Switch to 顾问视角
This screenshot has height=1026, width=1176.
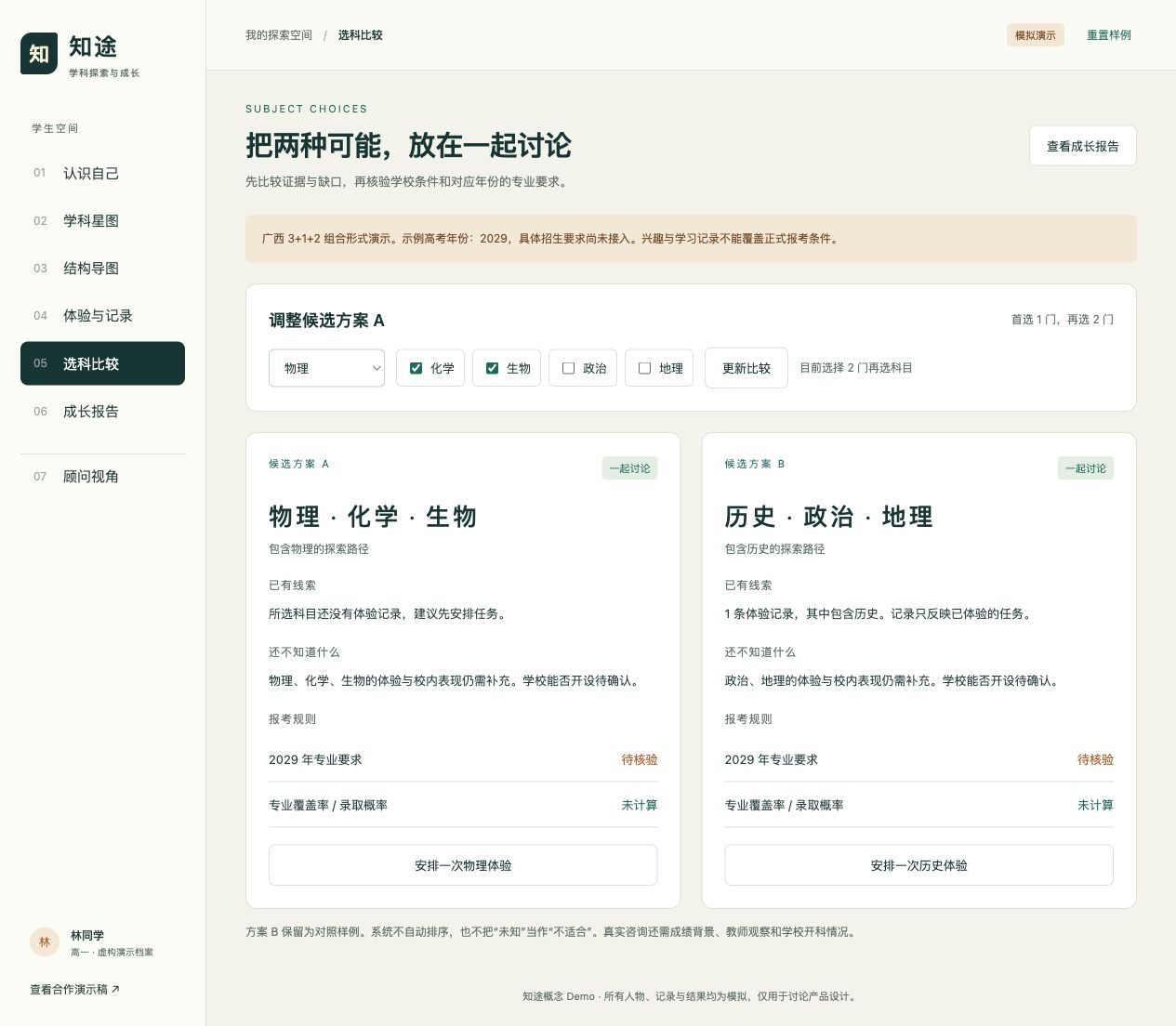(x=102, y=477)
